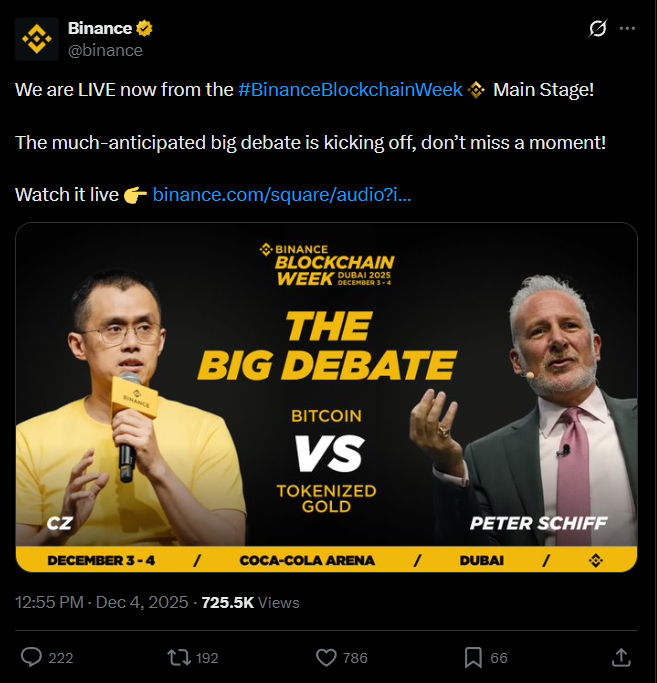Open the #BinanceBlockchainWeek hashtag
This screenshot has height=683, width=657.
point(350,90)
